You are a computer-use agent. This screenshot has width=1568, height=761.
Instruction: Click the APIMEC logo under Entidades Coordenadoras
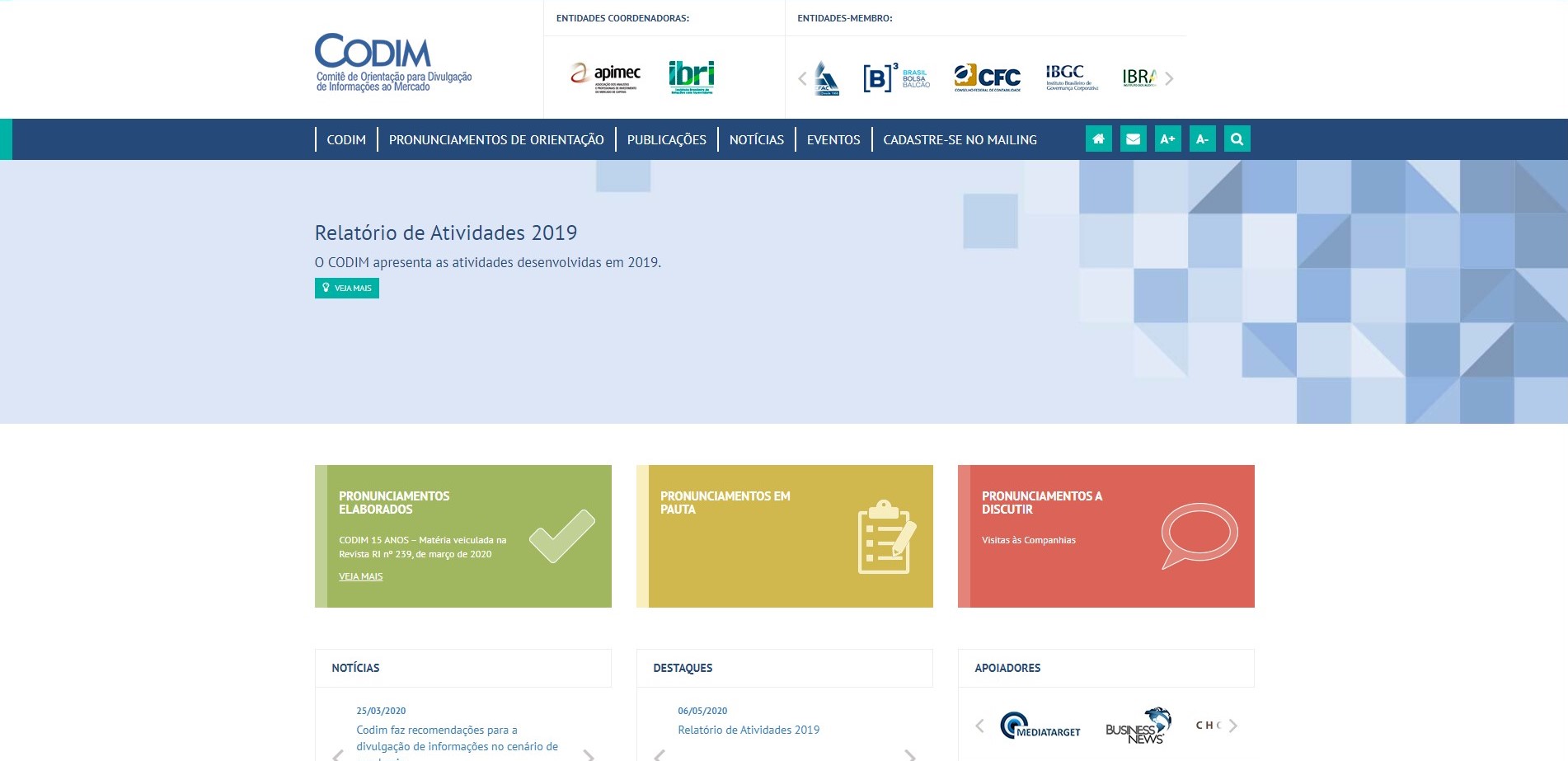click(x=602, y=74)
